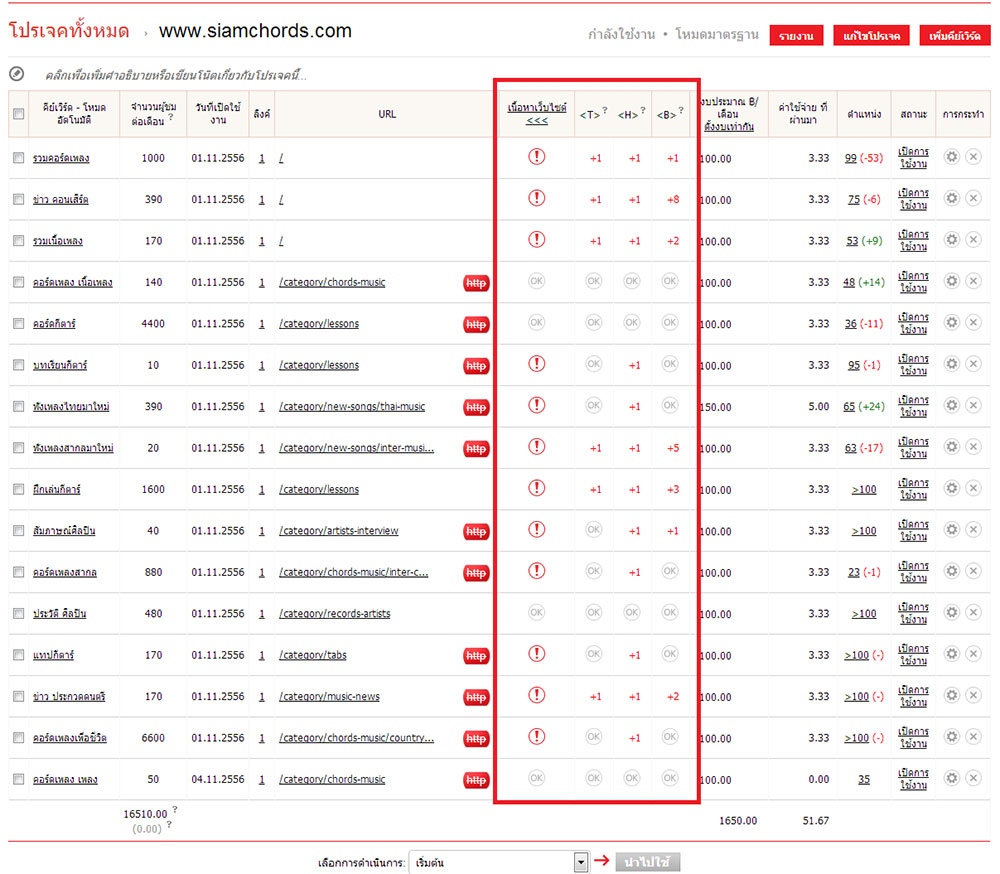This screenshot has height=874, width=1000.
Task: Remove the /category/music-news row via X
Action: (973, 695)
